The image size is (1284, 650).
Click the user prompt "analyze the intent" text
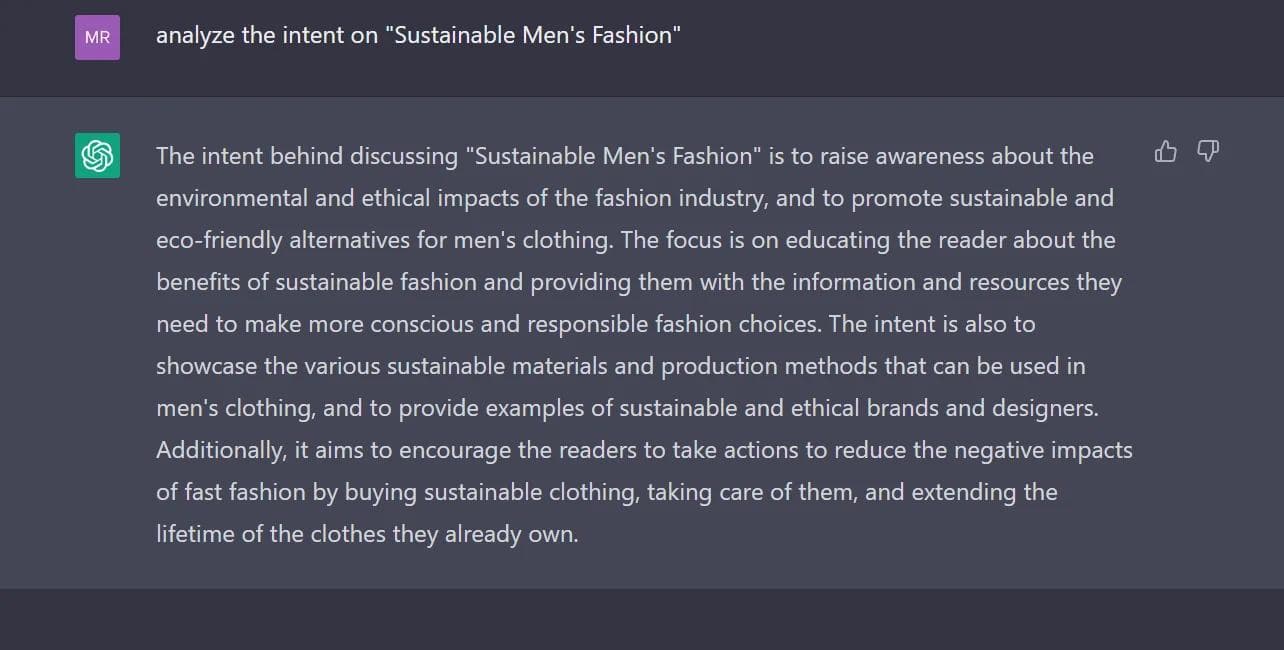tap(267, 36)
